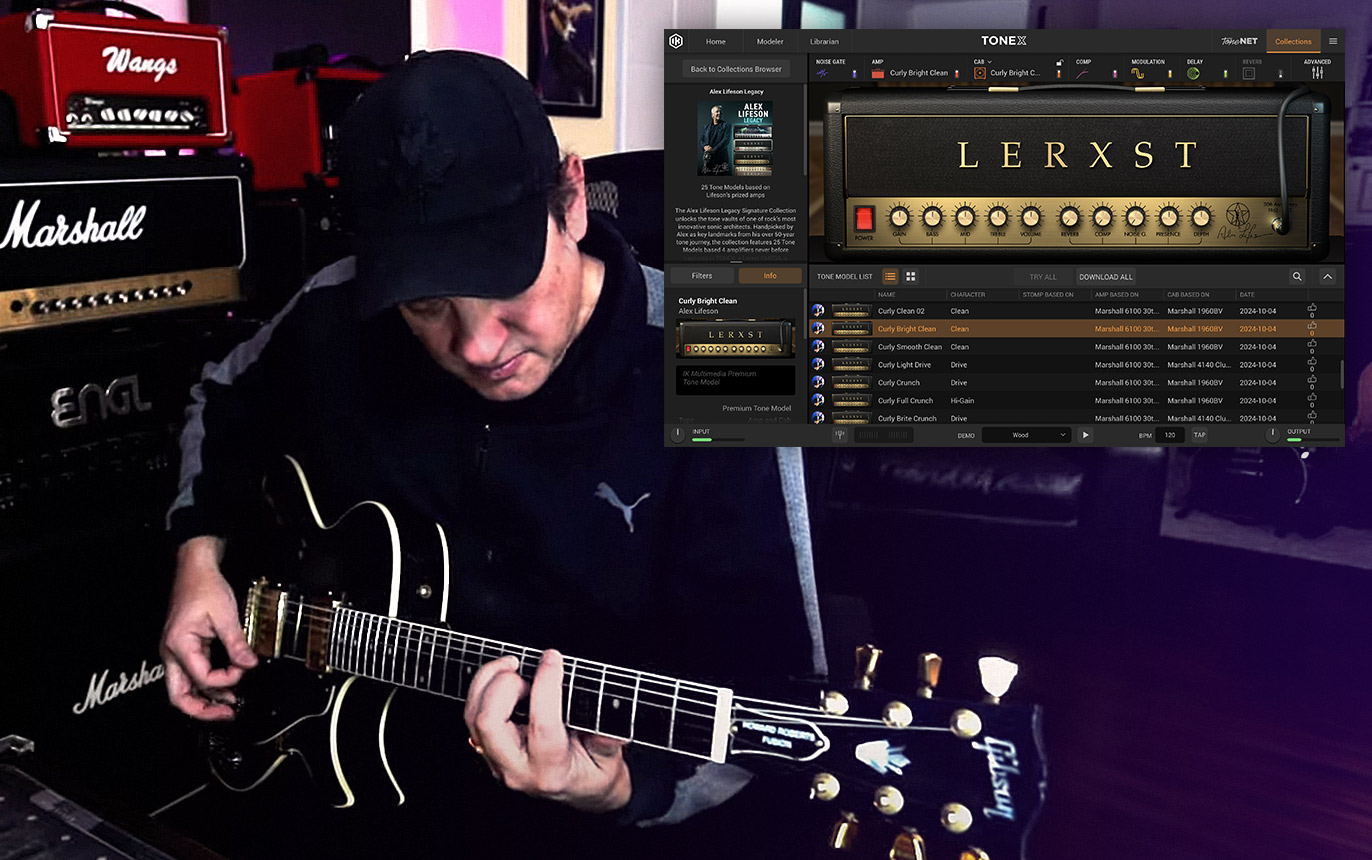This screenshot has width=1372, height=860.
Task: Switch to the Modeler tab
Action: coord(770,41)
